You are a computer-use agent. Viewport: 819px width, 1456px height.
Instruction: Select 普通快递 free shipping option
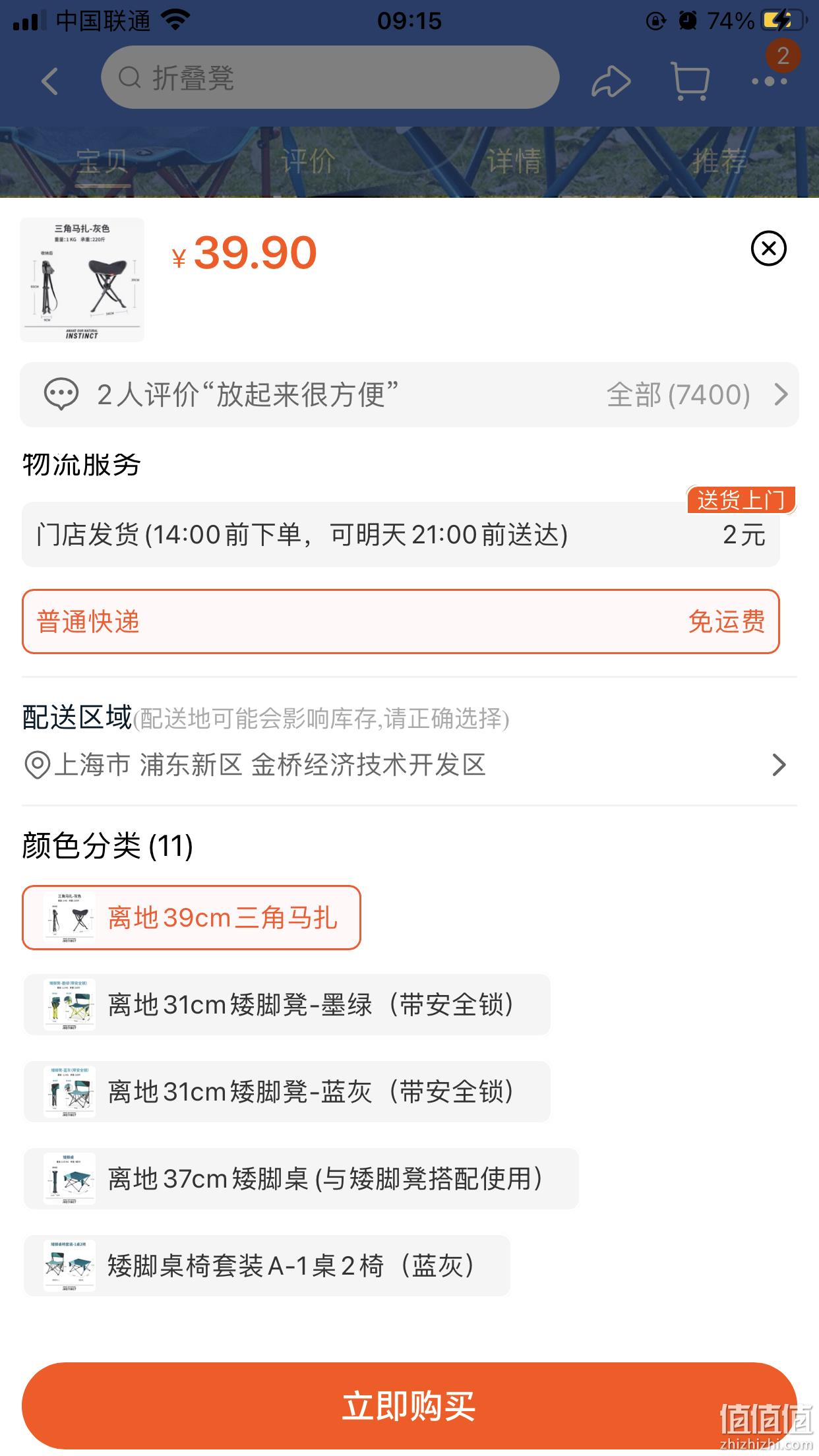[401, 622]
